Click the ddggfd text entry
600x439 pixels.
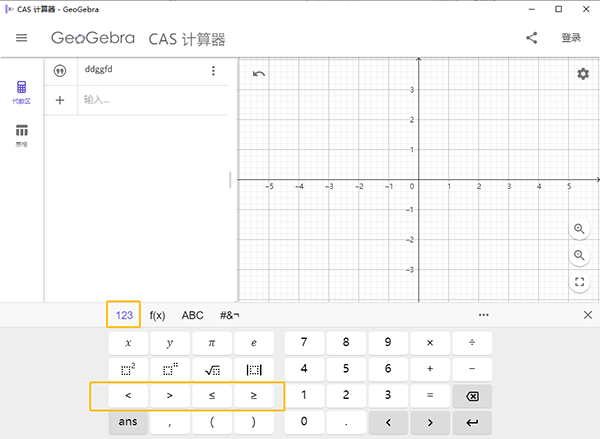coord(99,69)
